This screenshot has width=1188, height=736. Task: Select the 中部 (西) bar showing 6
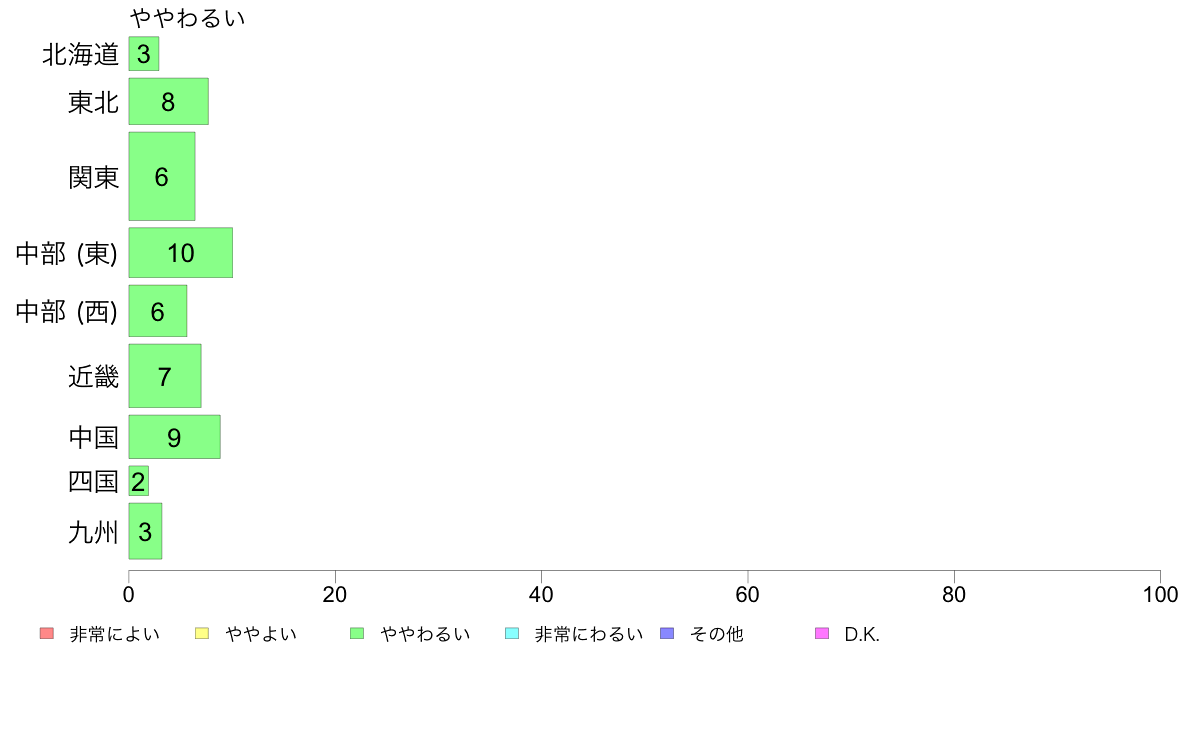coord(158,311)
